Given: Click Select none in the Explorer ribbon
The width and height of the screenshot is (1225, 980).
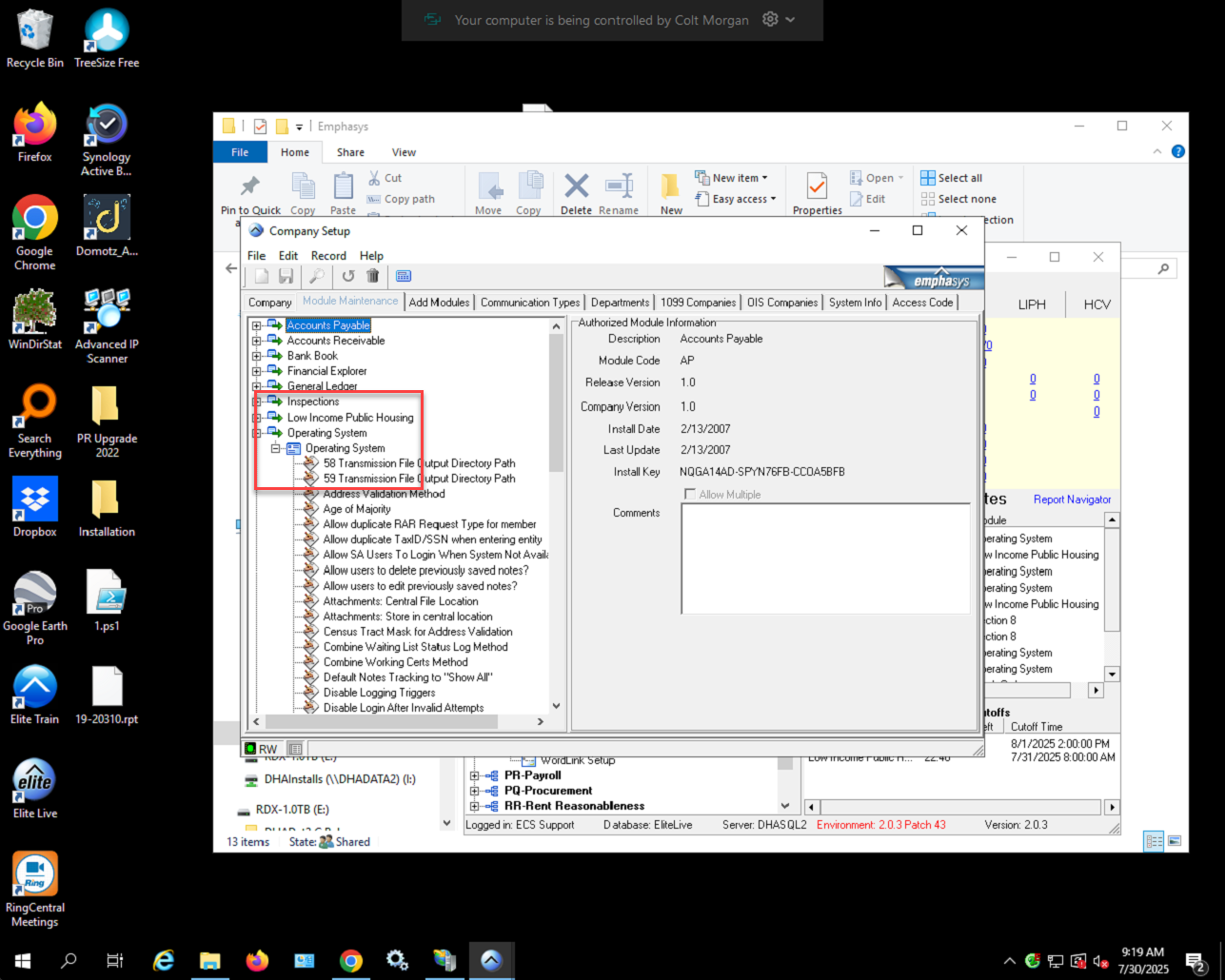Looking at the screenshot, I should tap(959, 199).
